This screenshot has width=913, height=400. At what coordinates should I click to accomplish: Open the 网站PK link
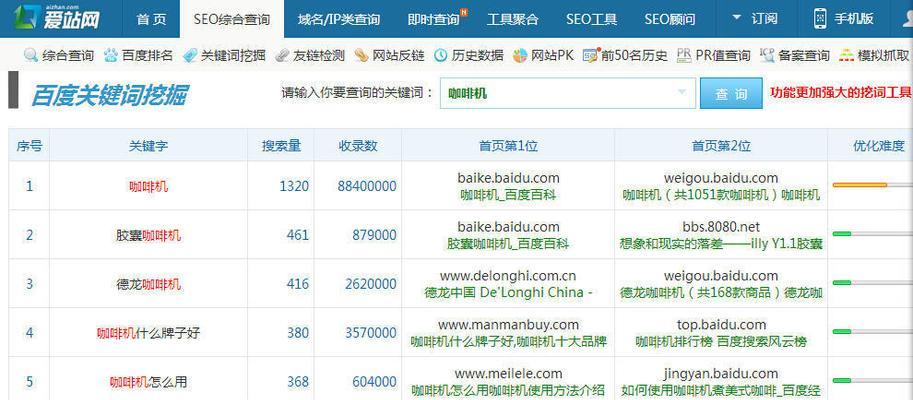point(553,56)
